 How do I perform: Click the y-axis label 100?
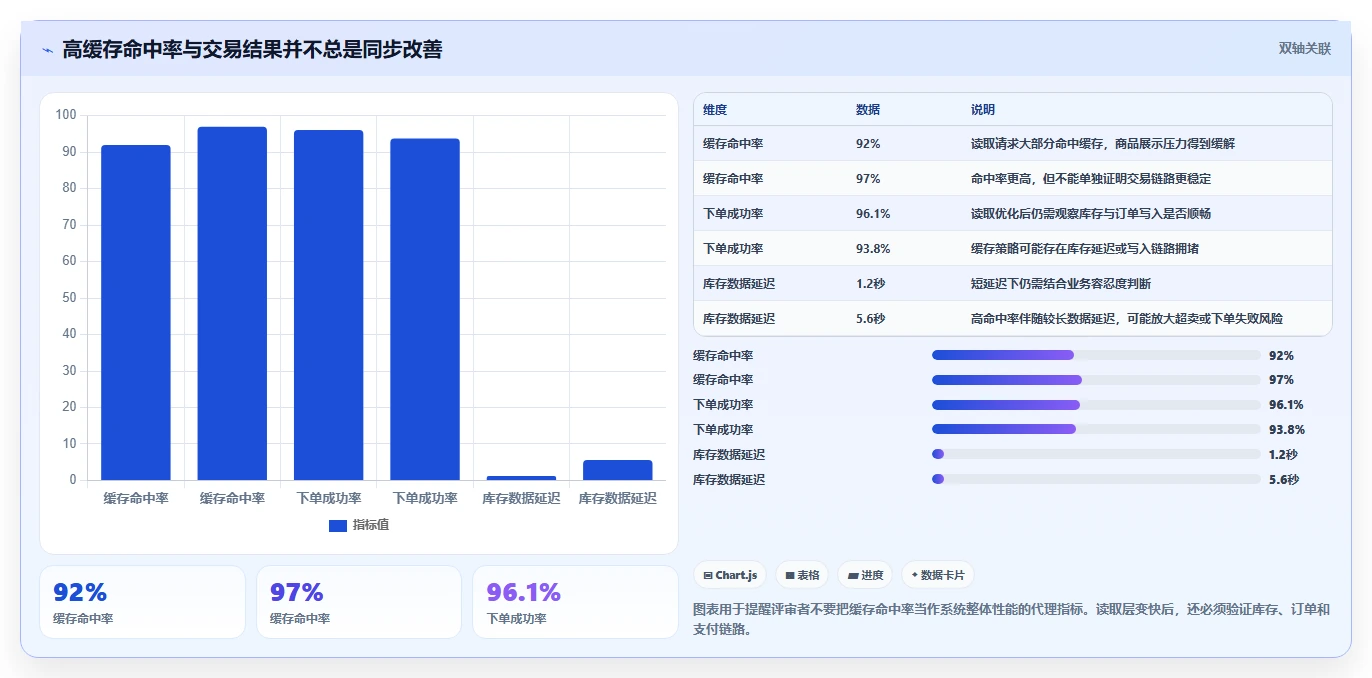click(66, 115)
